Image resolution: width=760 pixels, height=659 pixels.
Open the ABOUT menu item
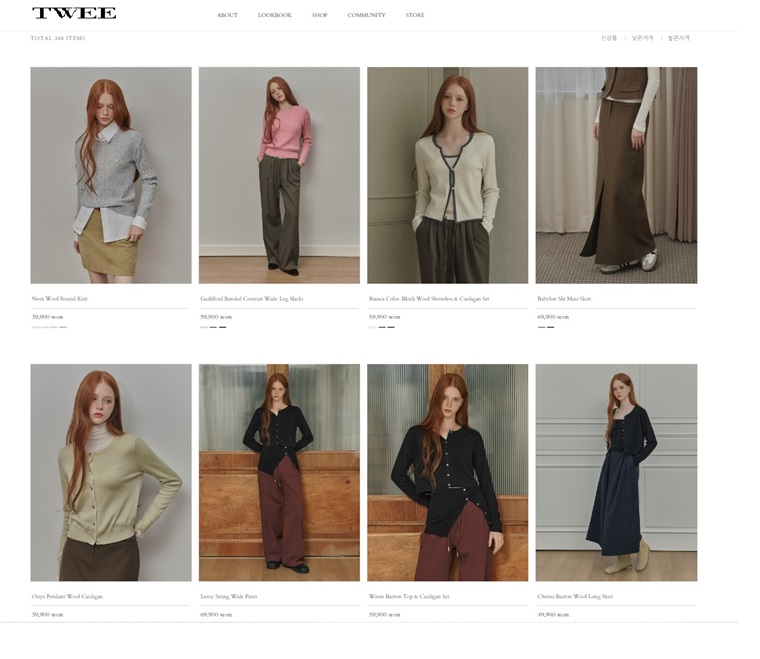point(227,15)
